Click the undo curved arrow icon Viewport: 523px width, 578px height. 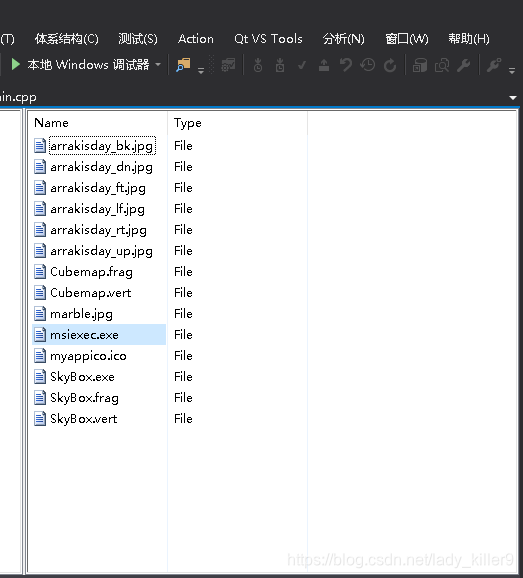point(346,65)
